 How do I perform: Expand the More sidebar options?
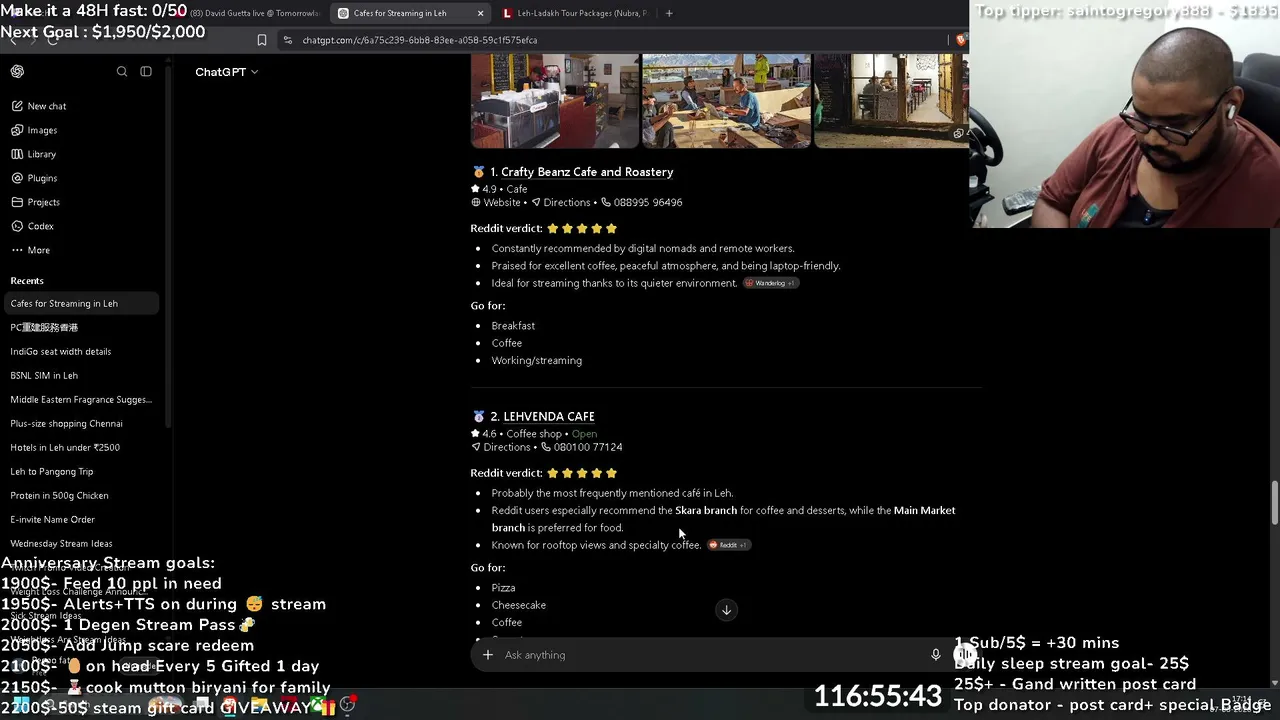click(x=30, y=250)
